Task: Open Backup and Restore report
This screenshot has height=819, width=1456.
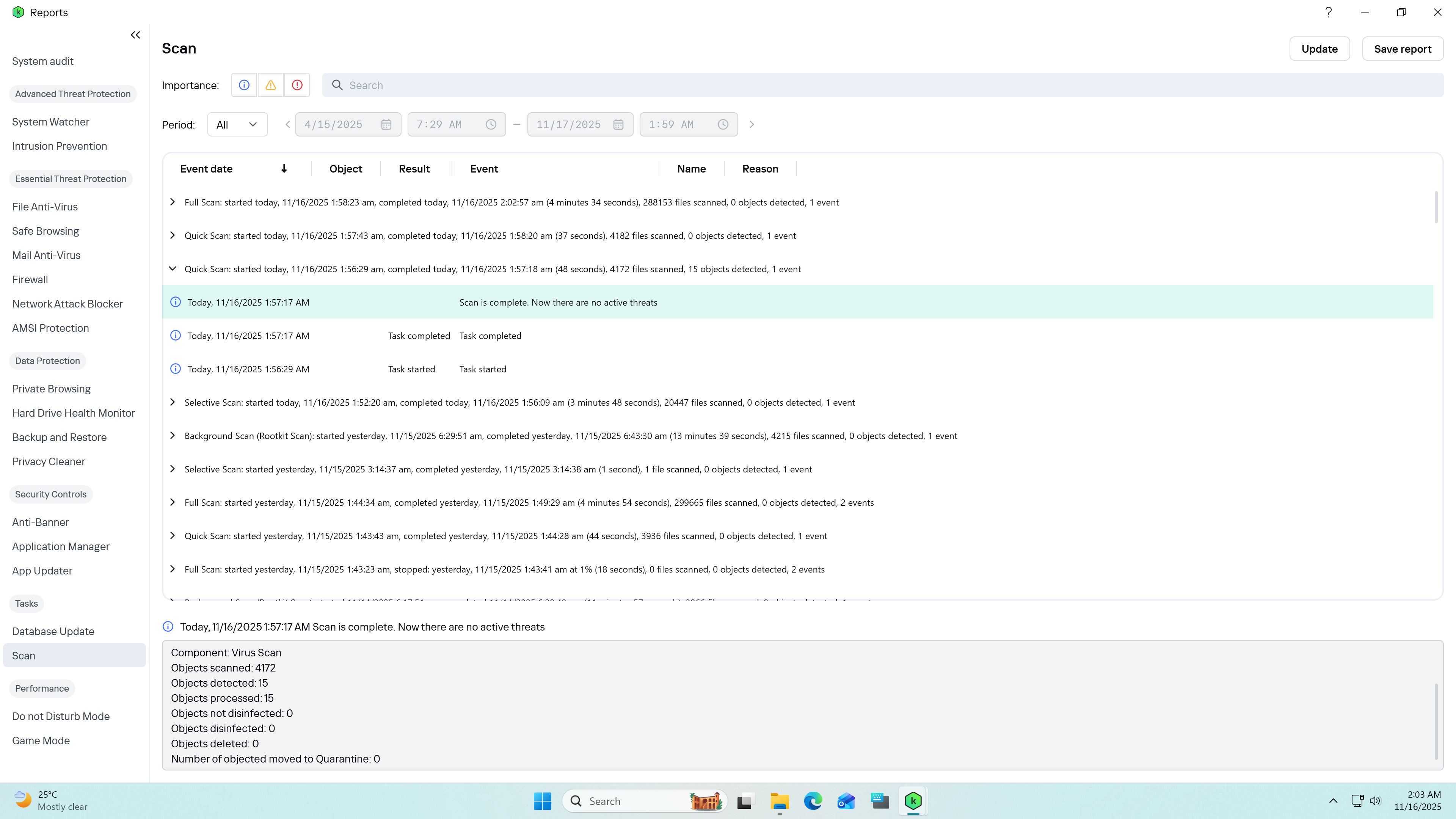Action: click(60, 438)
